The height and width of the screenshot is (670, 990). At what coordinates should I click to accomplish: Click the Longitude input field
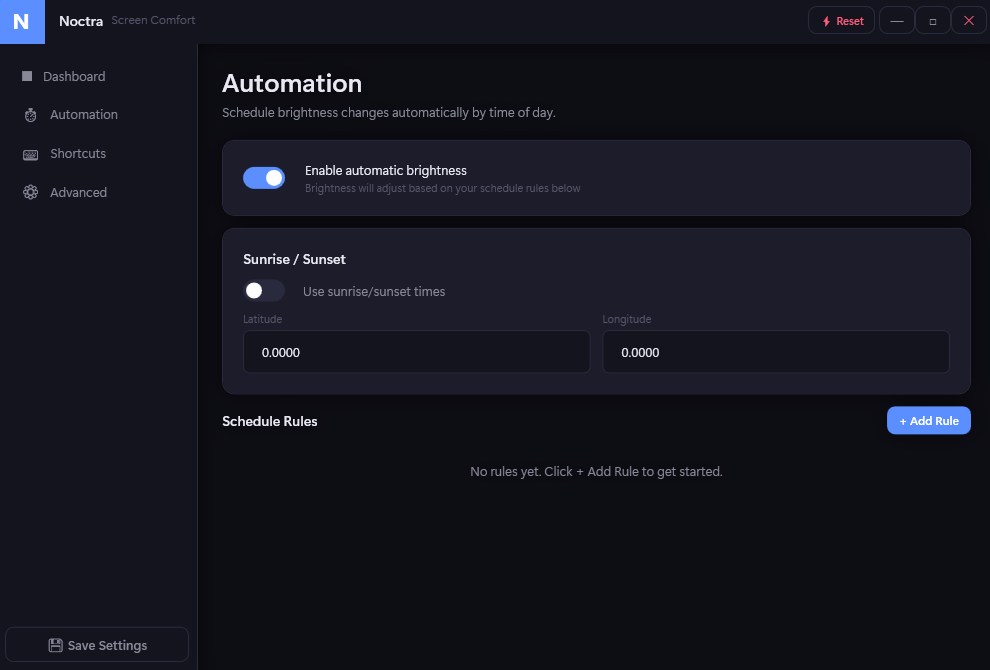click(x=776, y=352)
